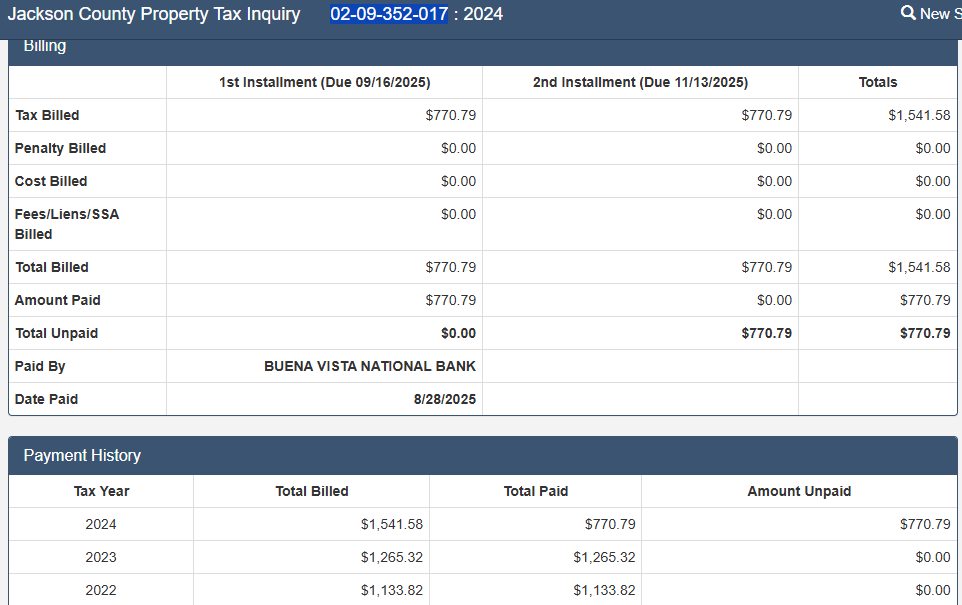
Task: Click the Totals column header in Billing
Action: pyautogui.click(x=878, y=82)
